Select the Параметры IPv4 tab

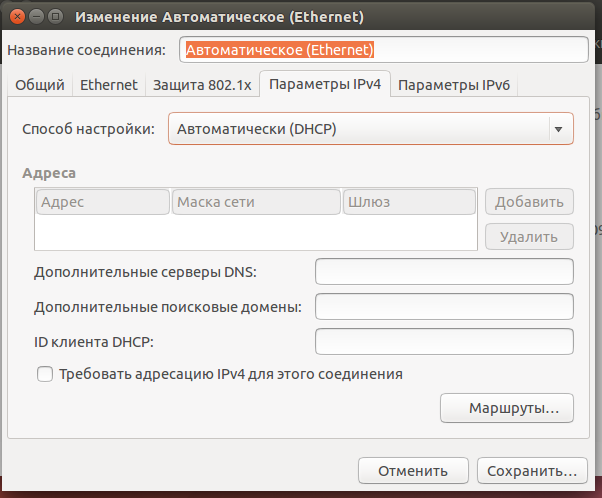click(325, 86)
